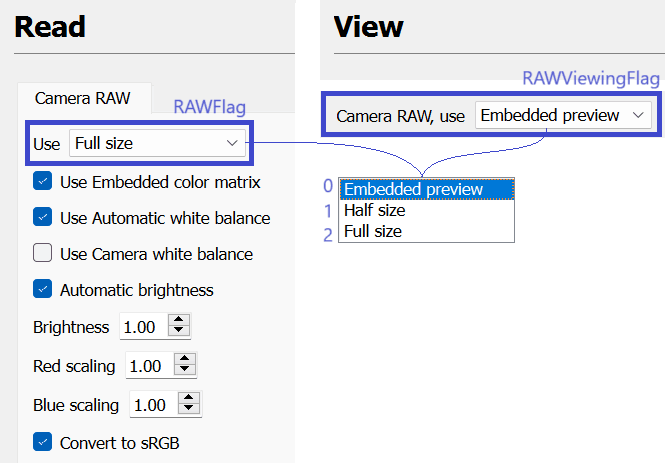Increase Red scaling with up arrow
The height and width of the screenshot is (463, 665).
point(185,359)
